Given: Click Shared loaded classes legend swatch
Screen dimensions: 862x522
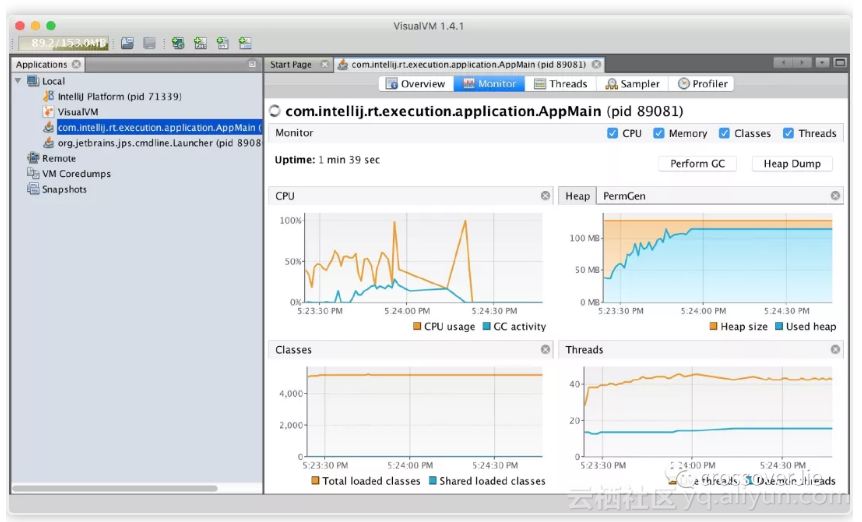Looking at the screenshot, I should pyautogui.click(x=433, y=481).
